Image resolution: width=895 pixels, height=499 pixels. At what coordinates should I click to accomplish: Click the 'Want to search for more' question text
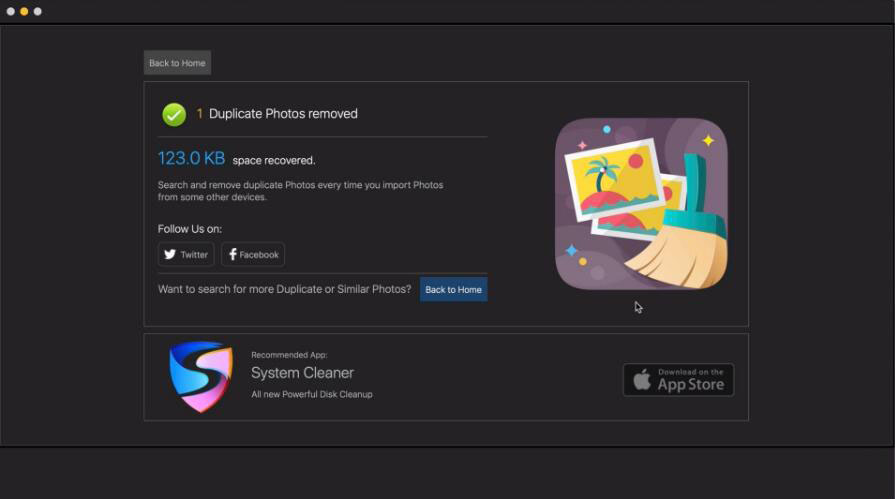coord(284,289)
